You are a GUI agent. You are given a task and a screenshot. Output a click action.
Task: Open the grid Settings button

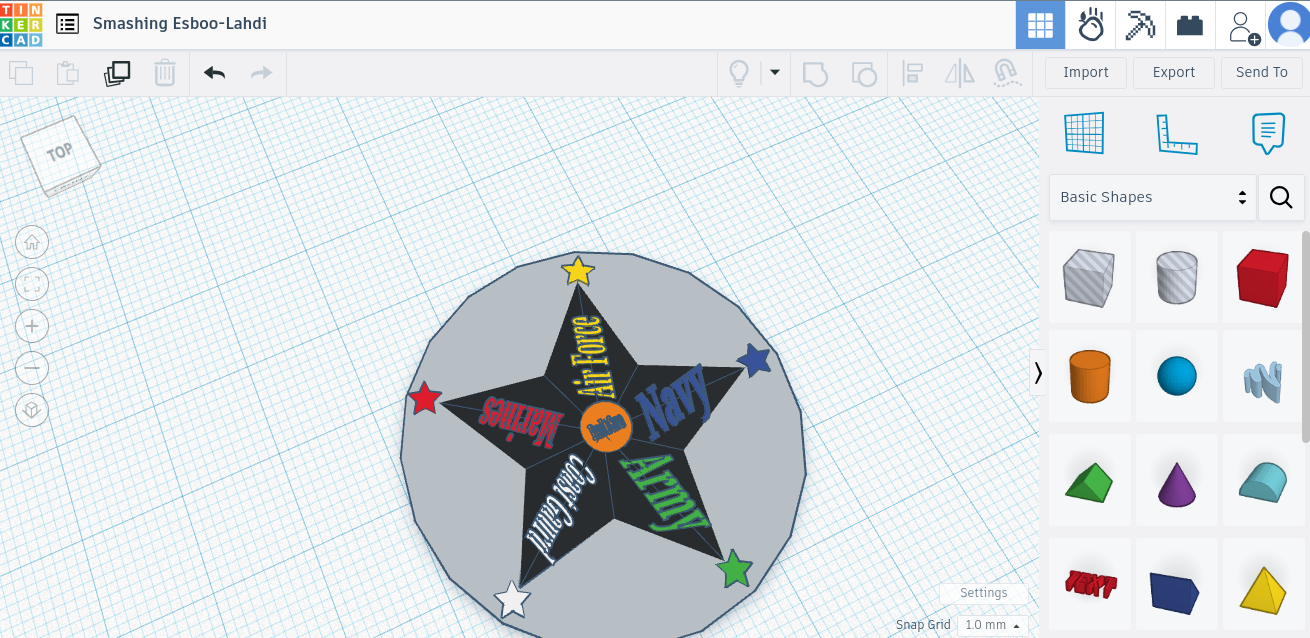(983, 593)
